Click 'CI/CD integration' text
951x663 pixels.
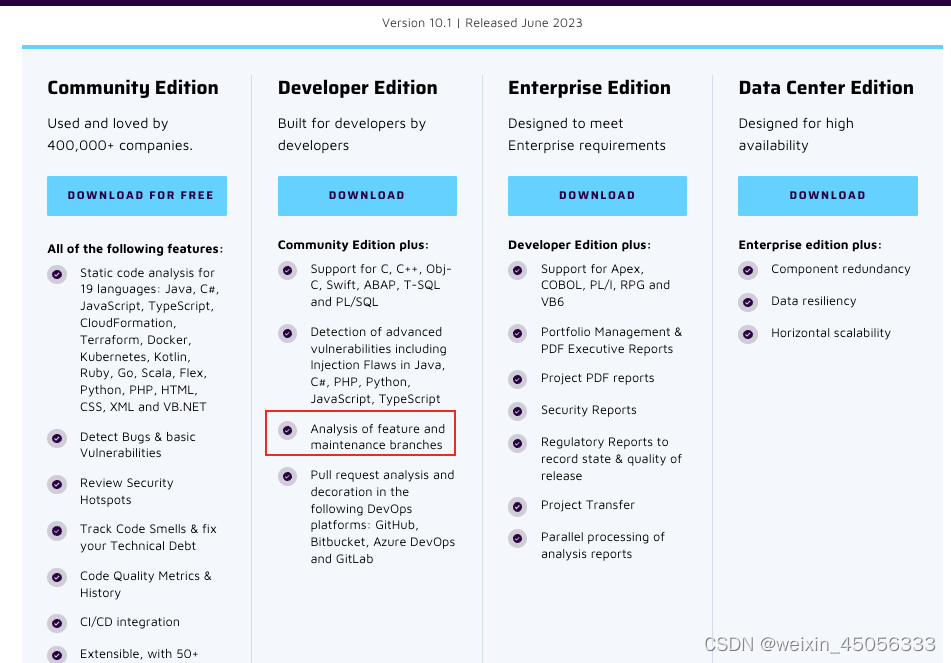click(x=130, y=622)
